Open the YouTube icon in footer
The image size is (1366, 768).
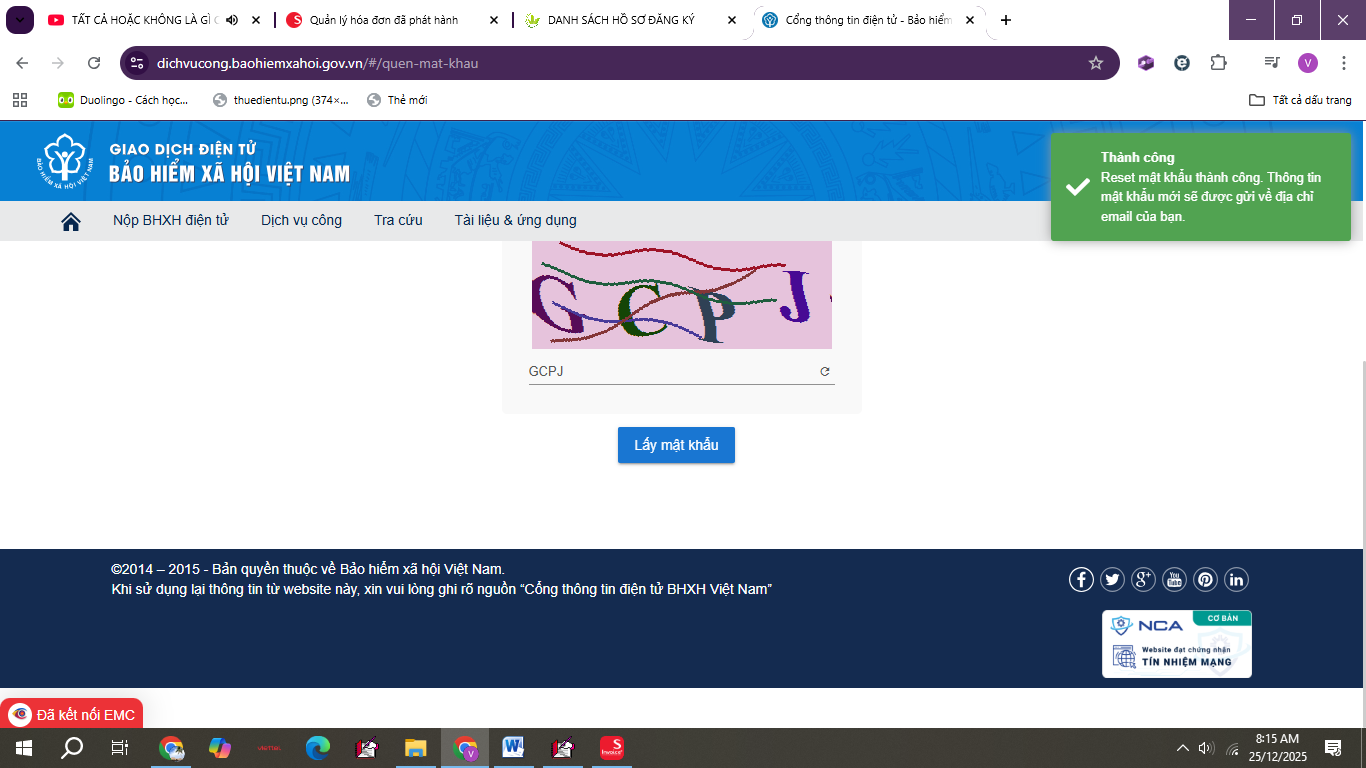[x=1174, y=579]
